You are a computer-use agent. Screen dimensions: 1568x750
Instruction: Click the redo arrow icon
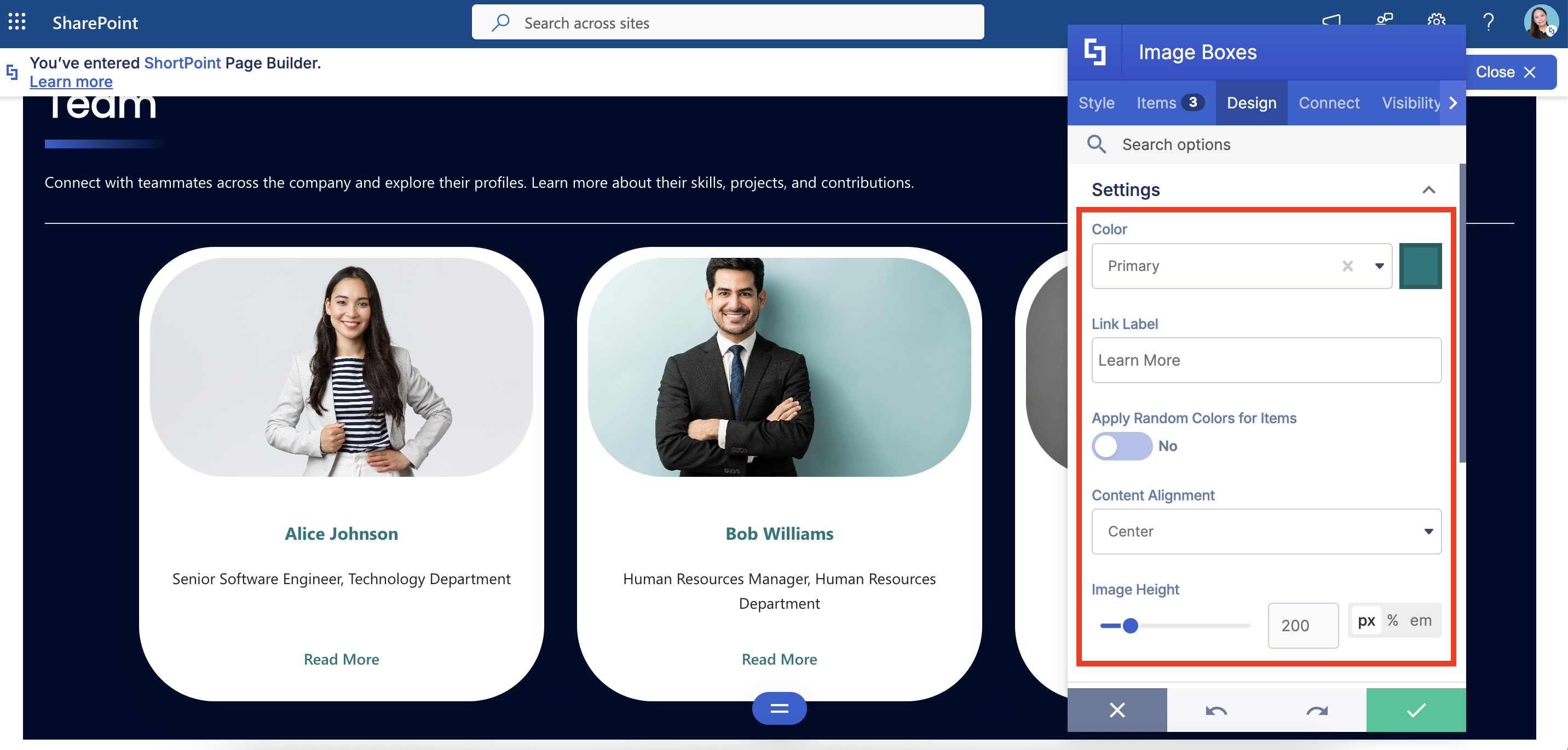click(x=1317, y=710)
